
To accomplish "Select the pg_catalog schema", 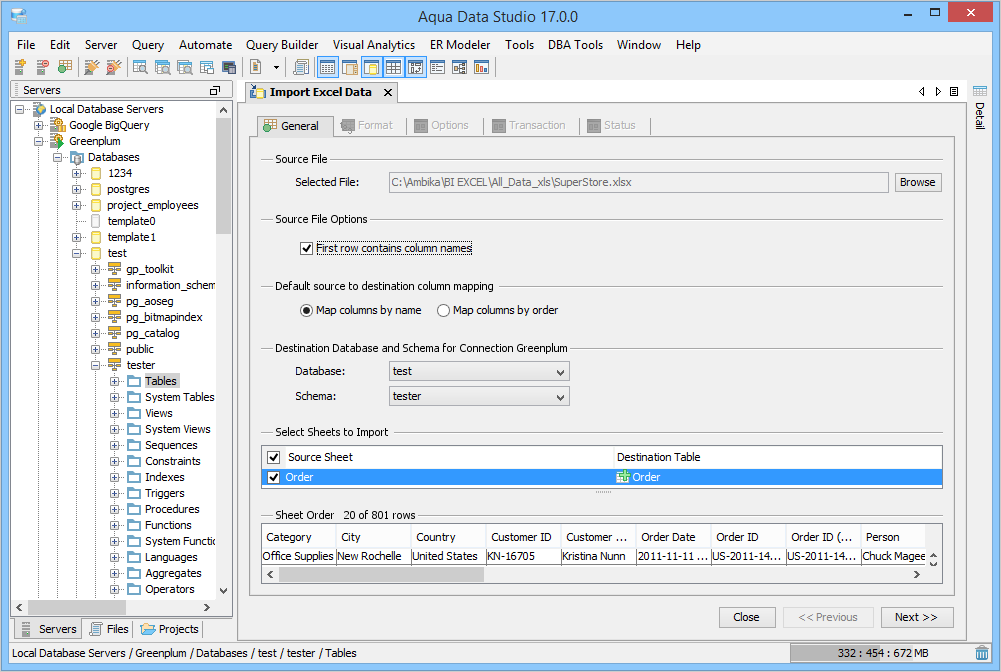I will (153, 333).
